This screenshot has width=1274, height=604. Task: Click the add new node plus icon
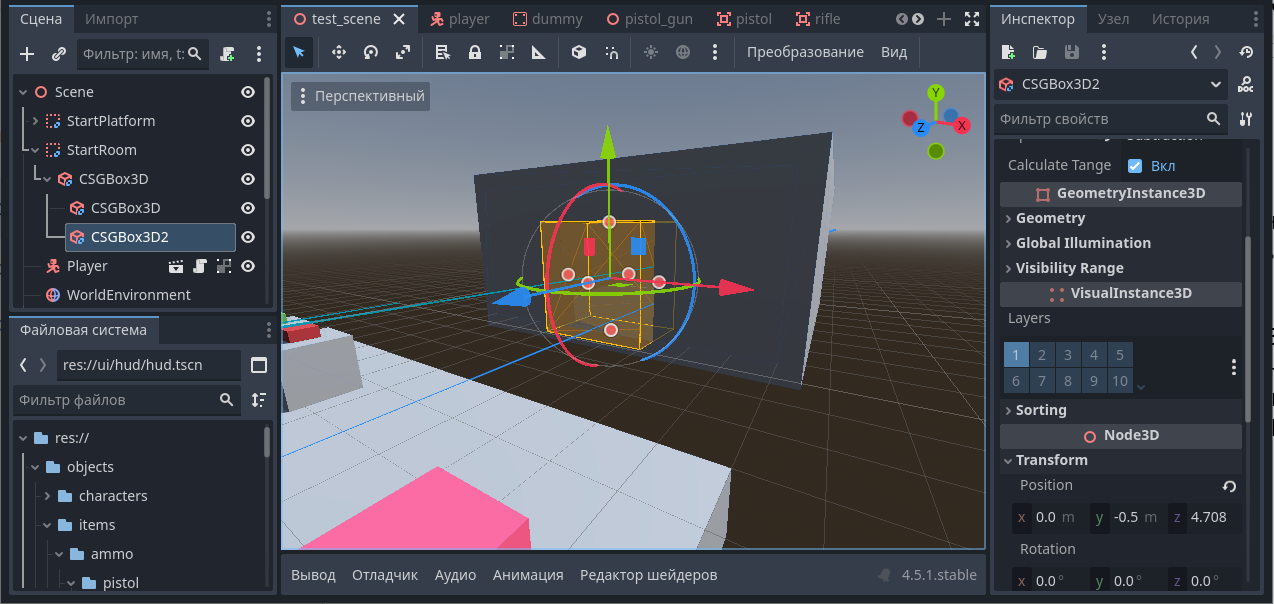click(x=27, y=54)
